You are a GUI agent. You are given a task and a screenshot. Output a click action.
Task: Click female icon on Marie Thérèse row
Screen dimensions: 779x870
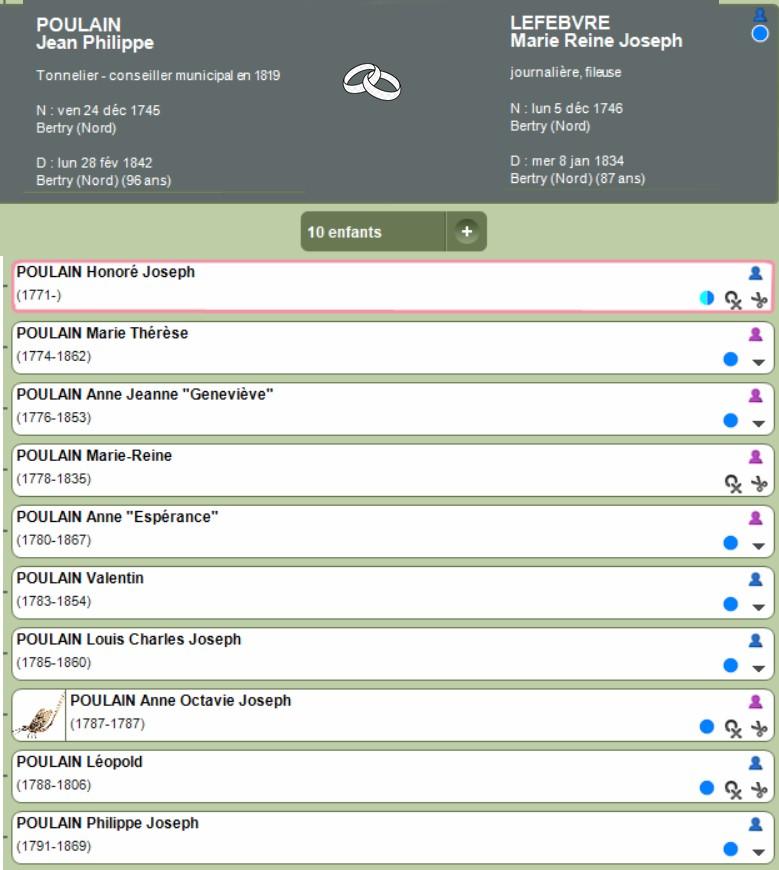pyautogui.click(x=755, y=334)
